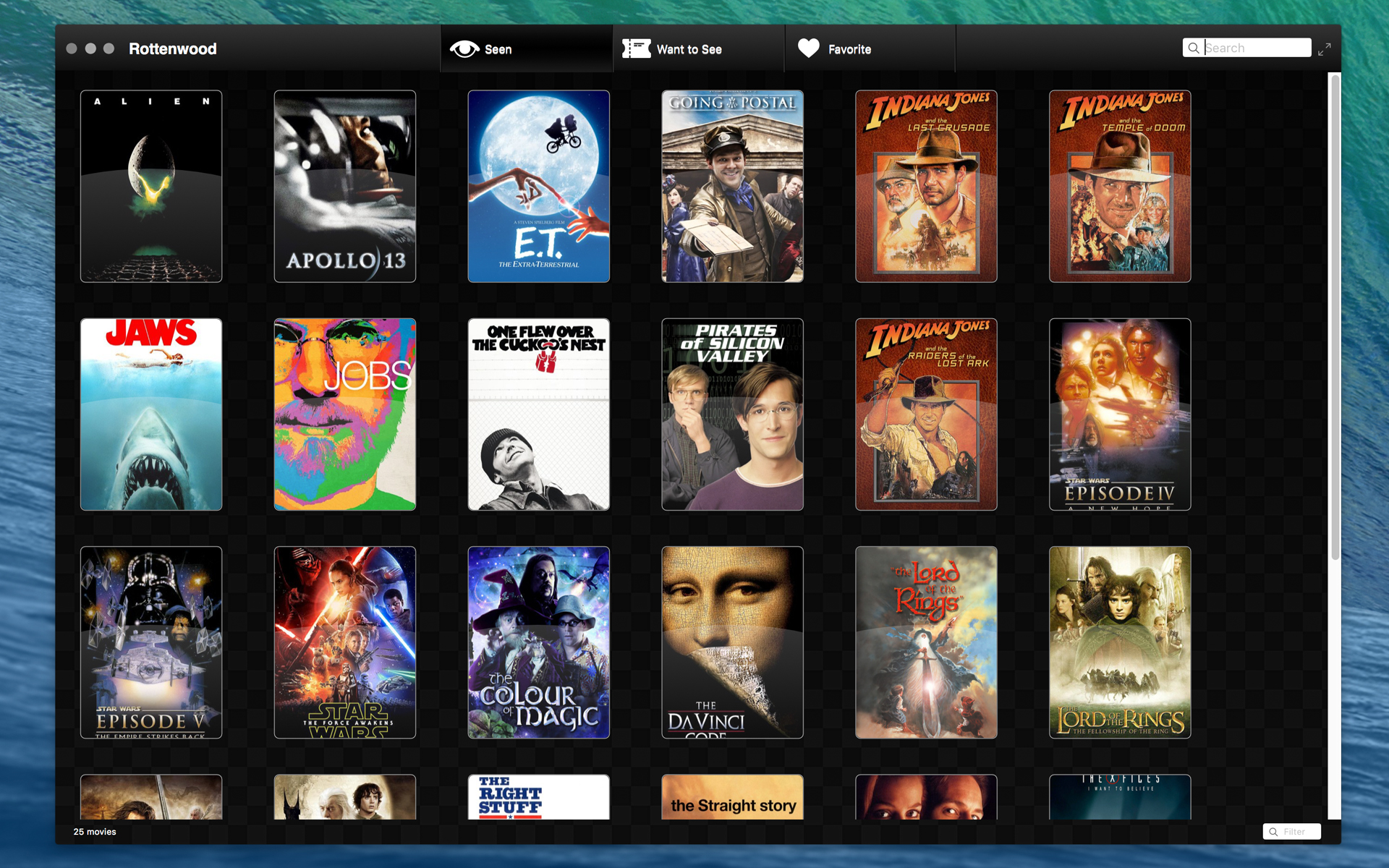The image size is (1389, 868).
Task: Click the magnifier icon in Search box
Action: pos(1194,48)
